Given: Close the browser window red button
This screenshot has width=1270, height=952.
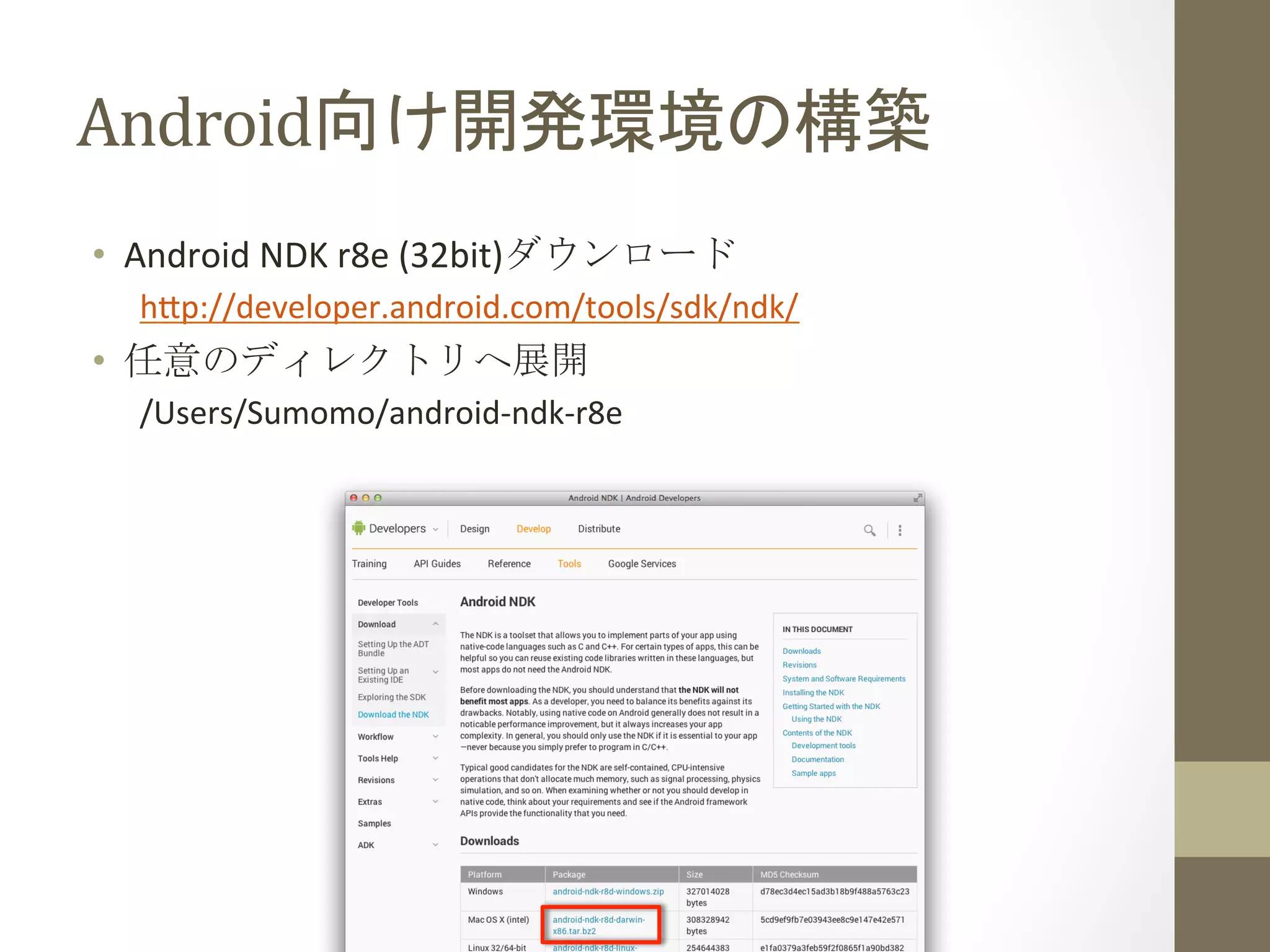Looking at the screenshot, I should point(353,498).
